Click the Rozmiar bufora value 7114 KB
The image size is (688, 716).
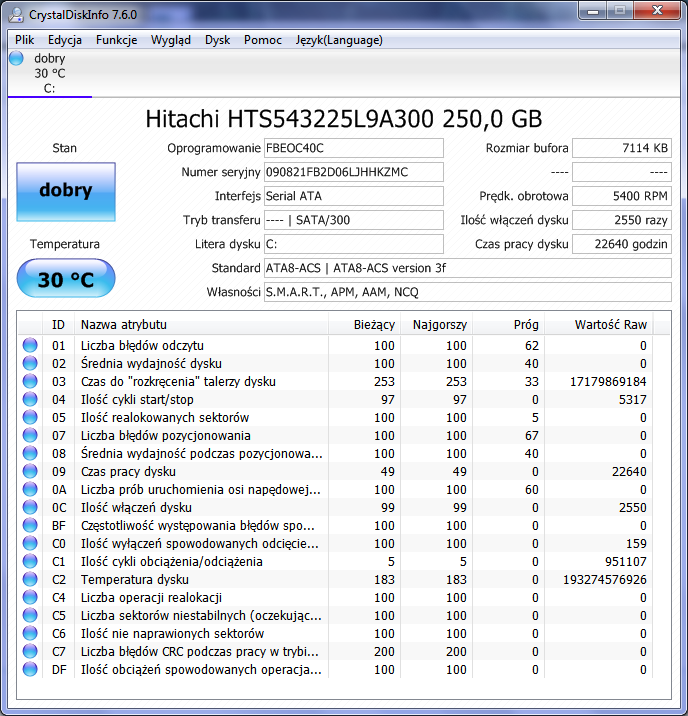pos(622,148)
